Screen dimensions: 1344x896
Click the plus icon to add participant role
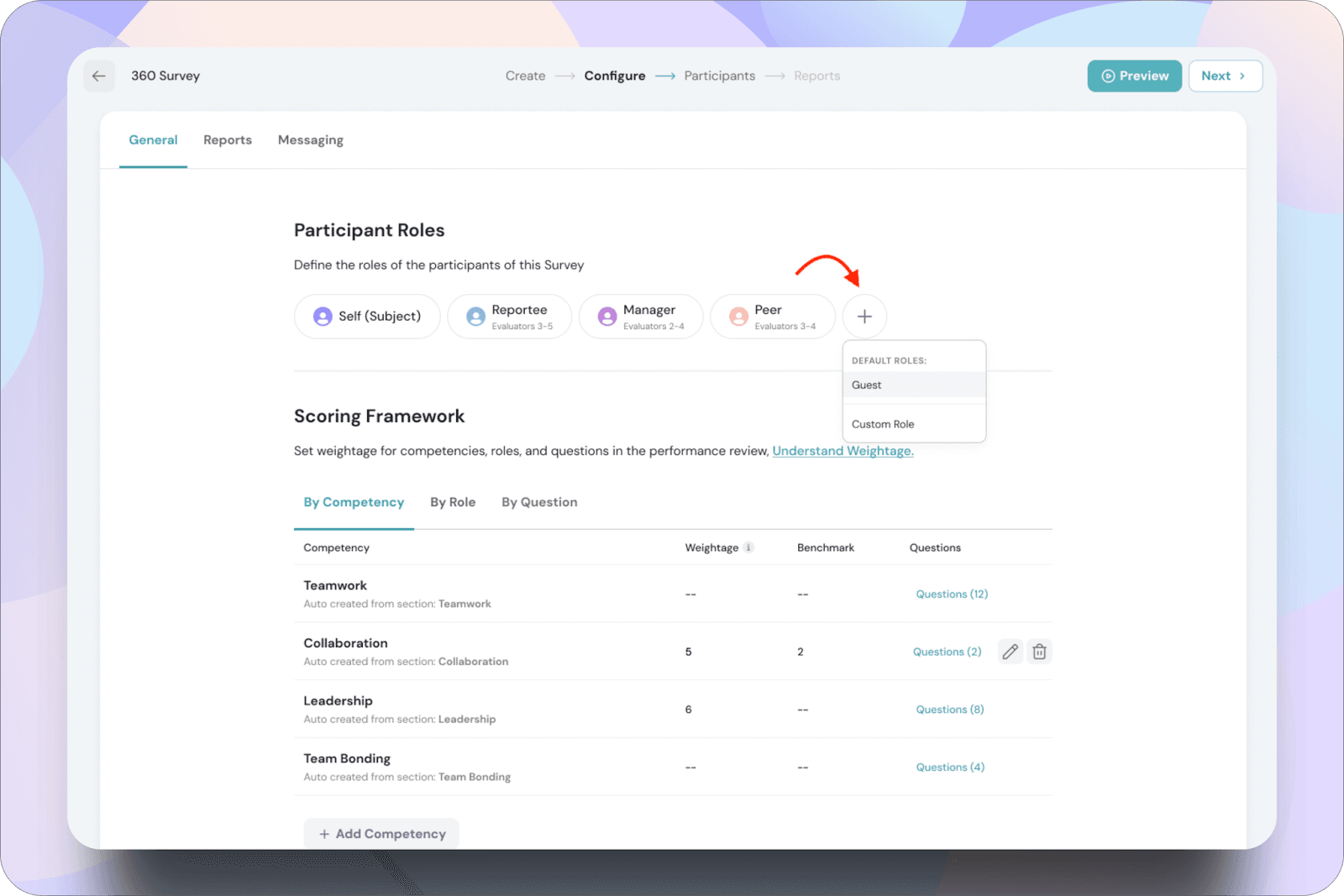[864, 317]
